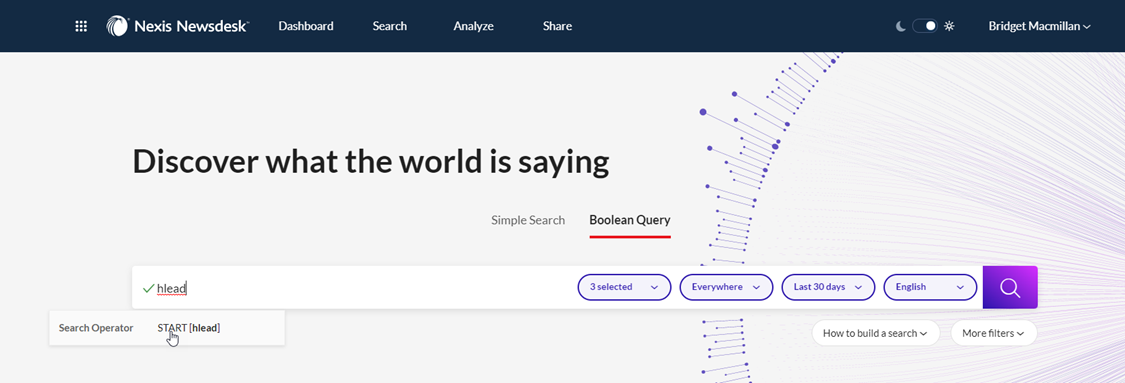Click the moon dark mode icon
This screenshot has height=383, width=1125.
coord(901,27)
